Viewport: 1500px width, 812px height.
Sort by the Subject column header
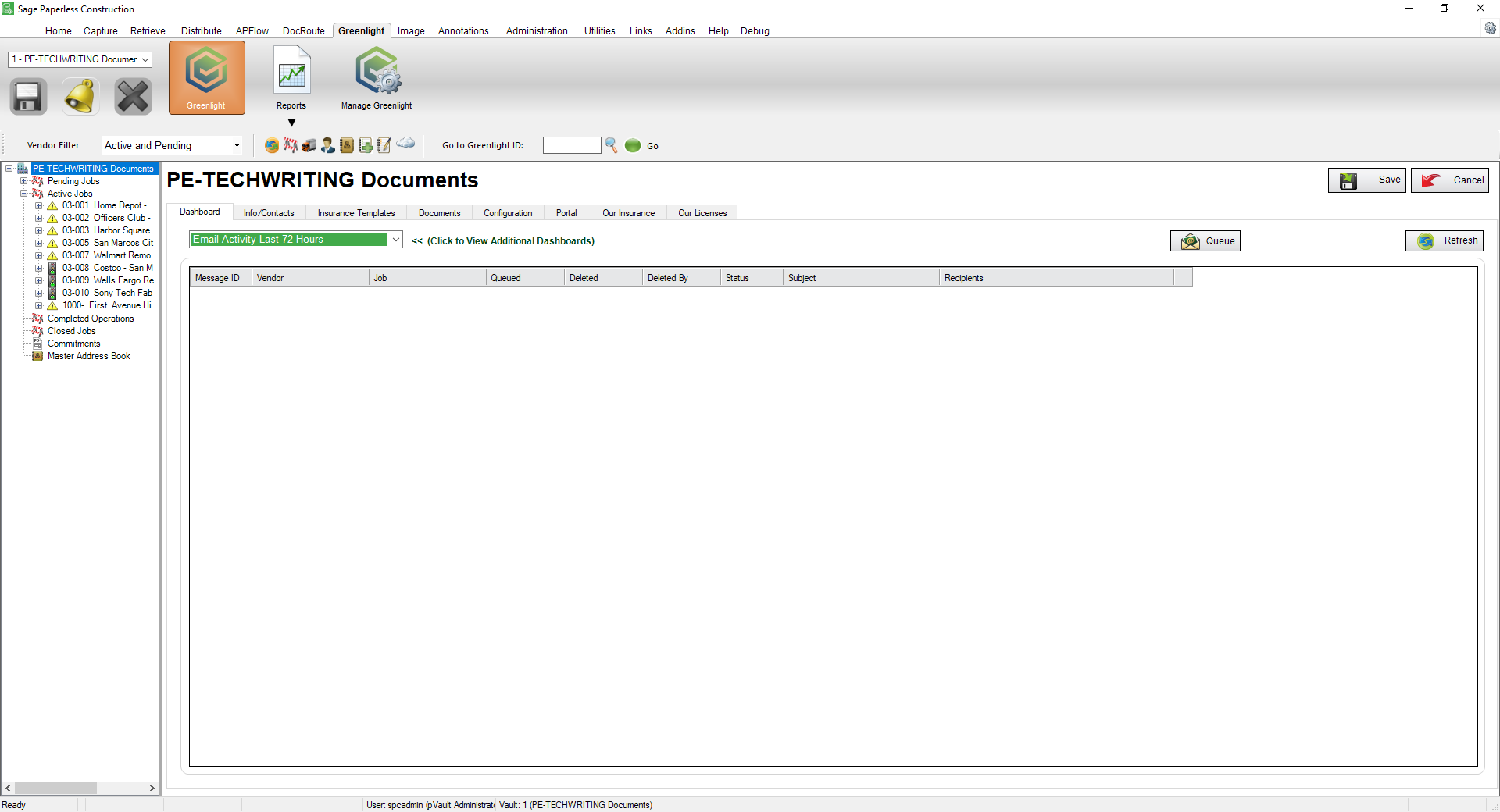[x=861, y=278]
